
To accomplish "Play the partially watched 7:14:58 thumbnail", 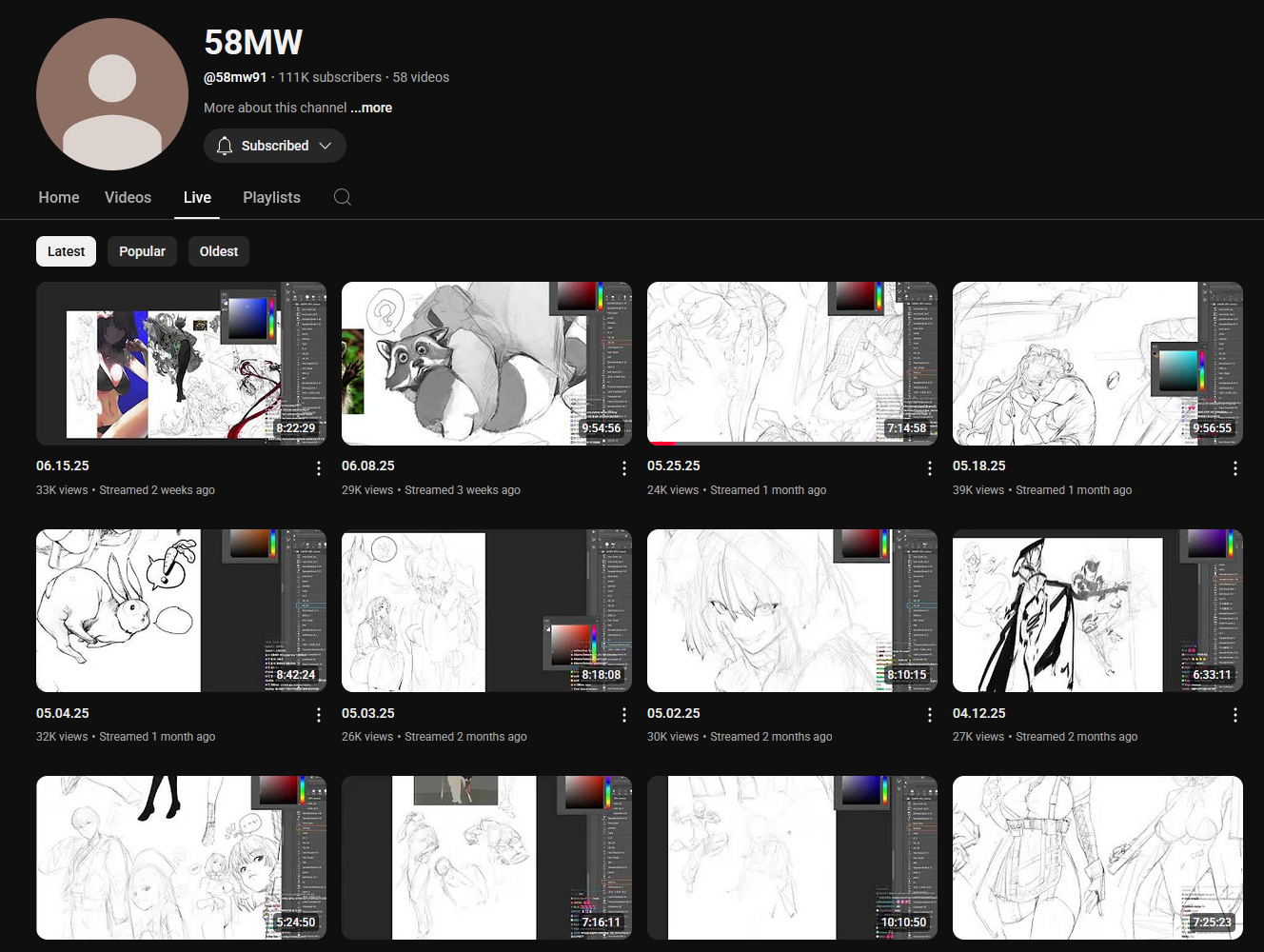I will (x=792, y=364).
